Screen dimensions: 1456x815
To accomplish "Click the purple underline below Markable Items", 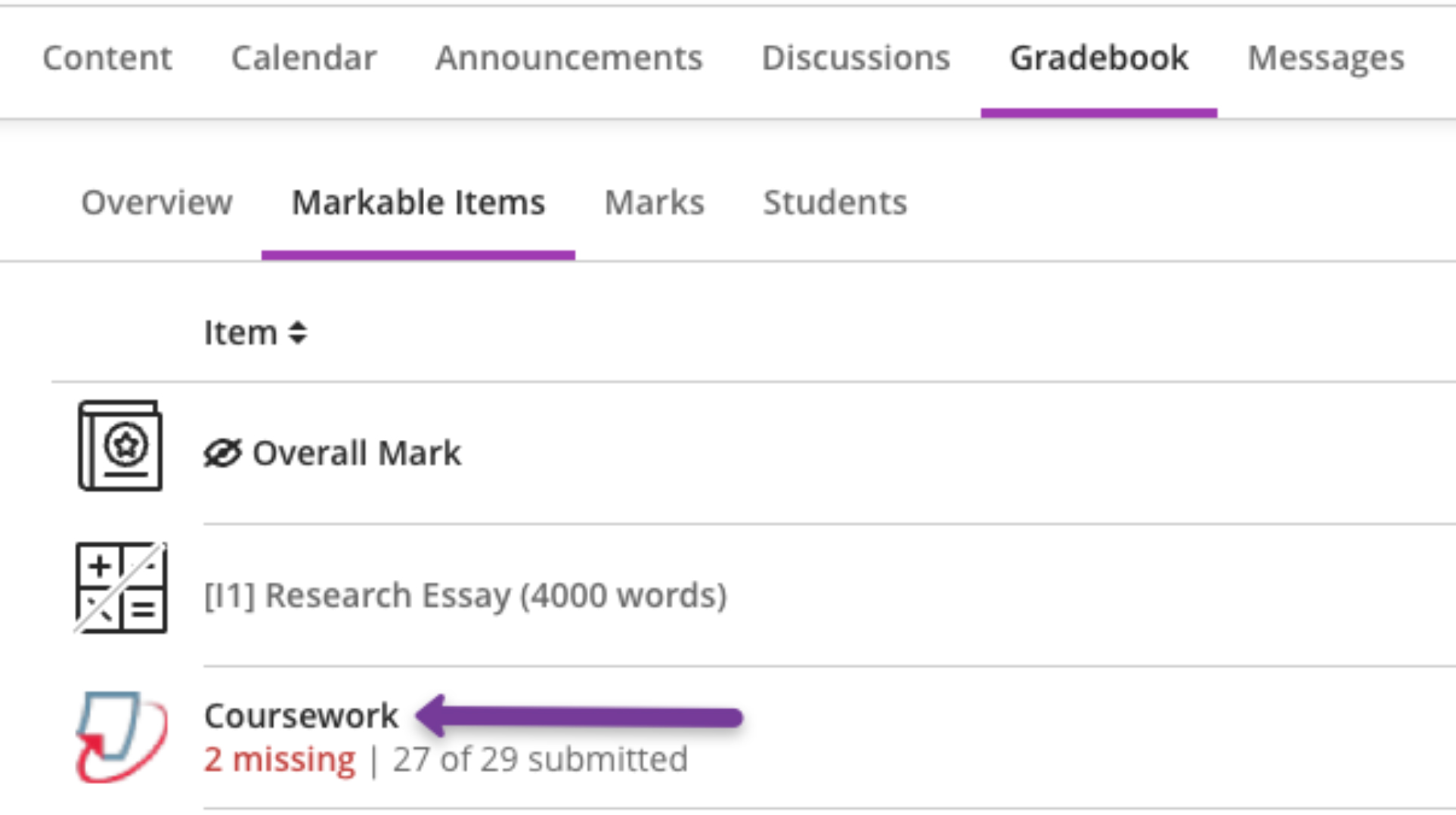I will pyautogui.click(x=418, y=253).
